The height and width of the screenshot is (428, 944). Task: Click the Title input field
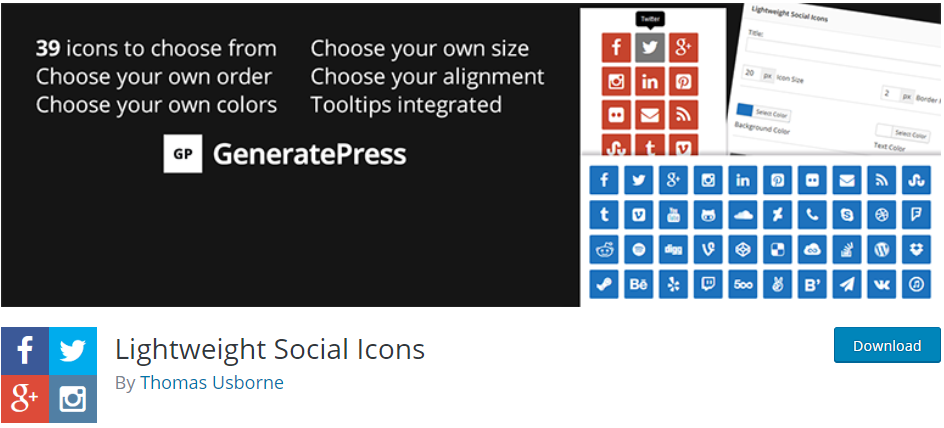coord(843,55)
